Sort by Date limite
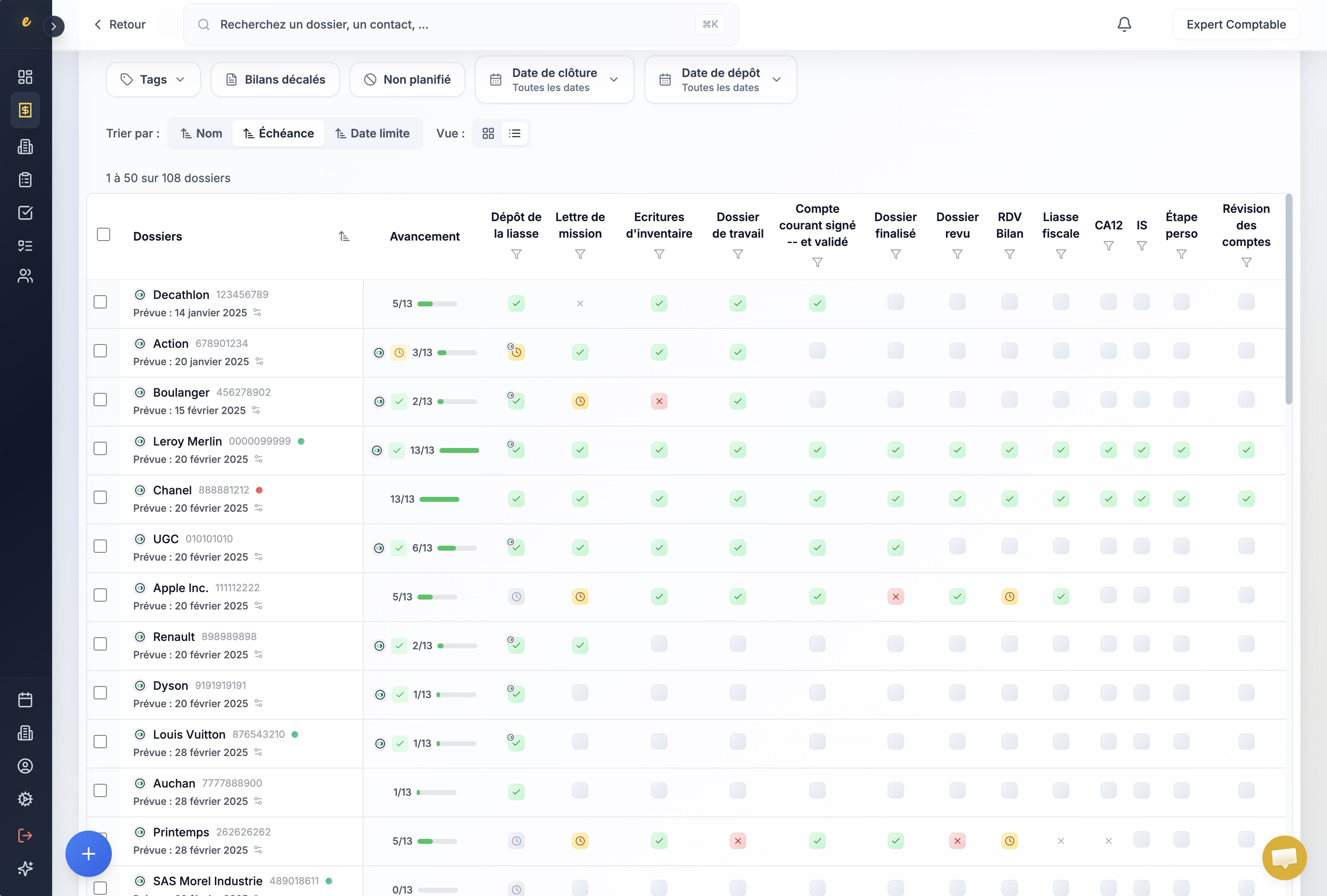 tap(372, 134)
